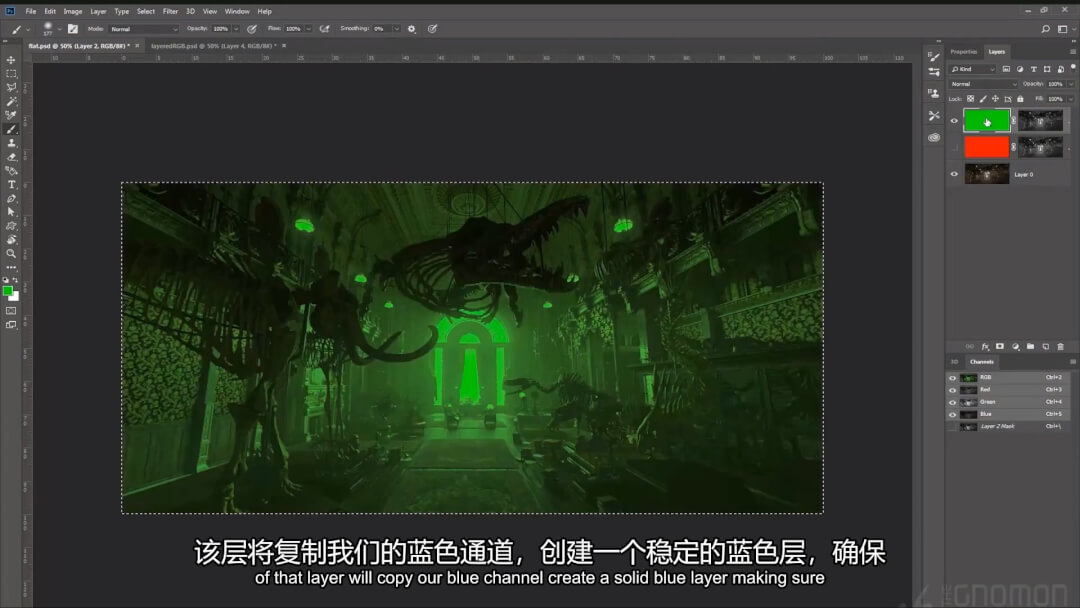The image size is (1080, 608).
Task: Delete layer with trash icon
Action: pos(1061,346)
